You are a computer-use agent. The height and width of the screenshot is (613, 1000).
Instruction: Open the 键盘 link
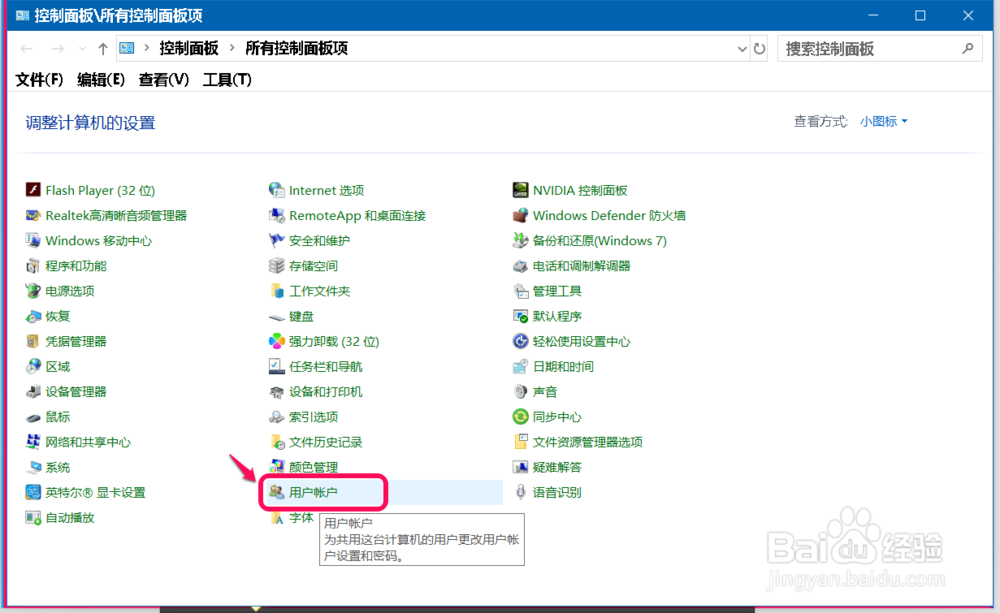tap(301, 316)
